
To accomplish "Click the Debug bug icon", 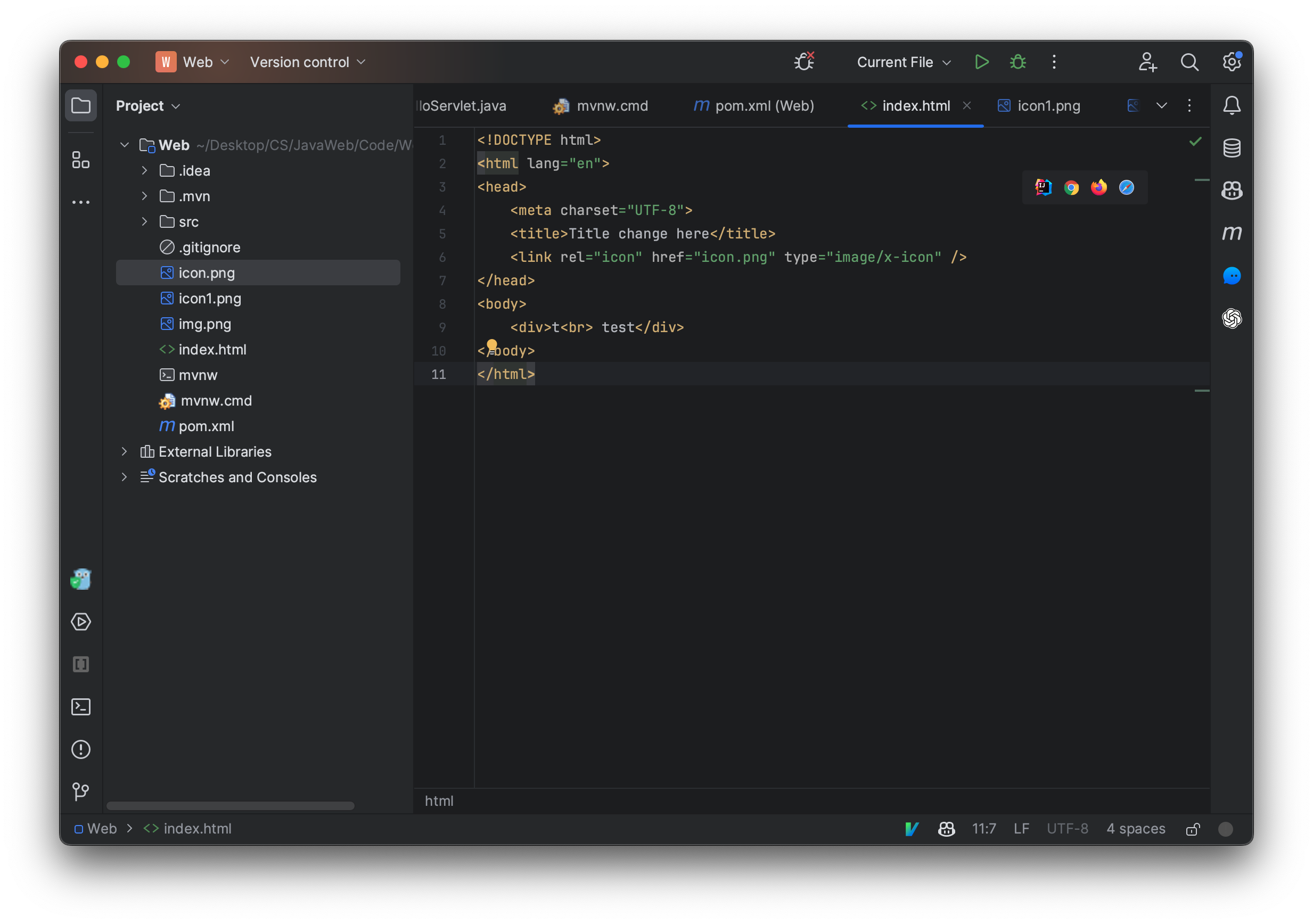I will coord(1018,62).
